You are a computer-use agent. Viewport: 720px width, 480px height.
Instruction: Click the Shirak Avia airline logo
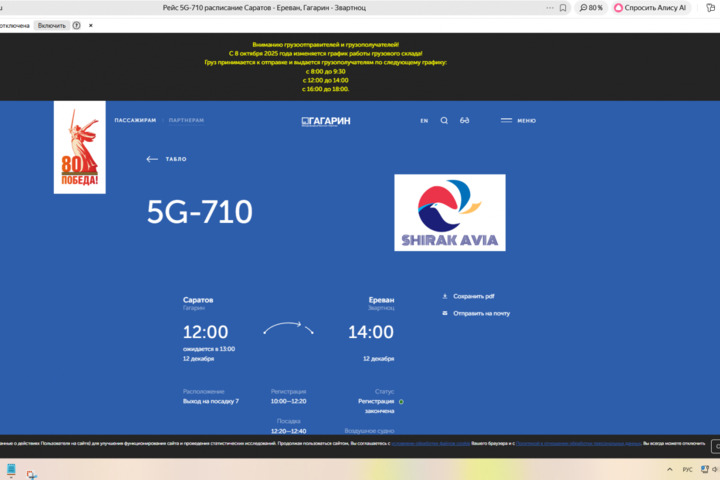(x=449, y=212)
